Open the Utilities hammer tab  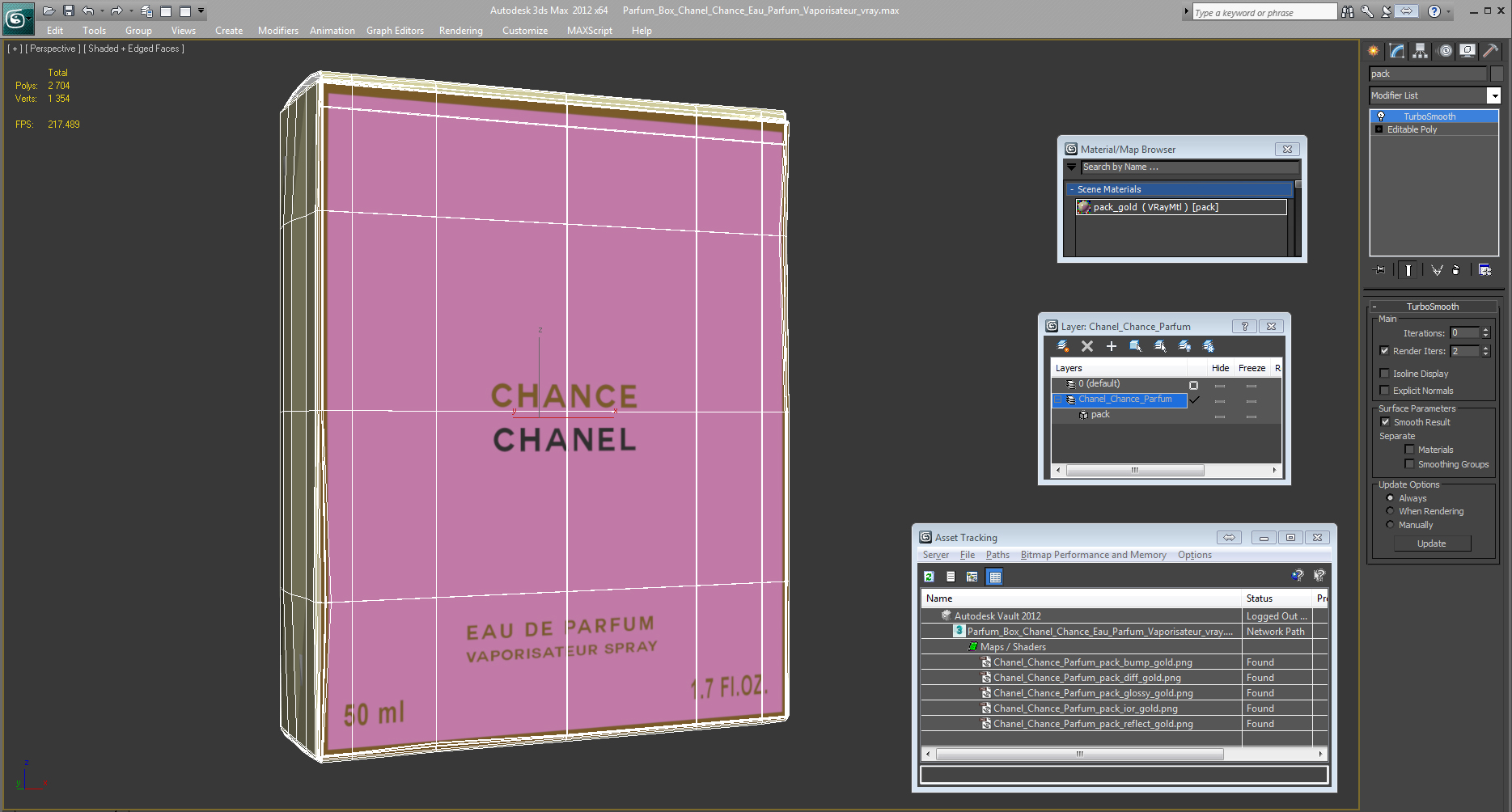(1490, 51)
